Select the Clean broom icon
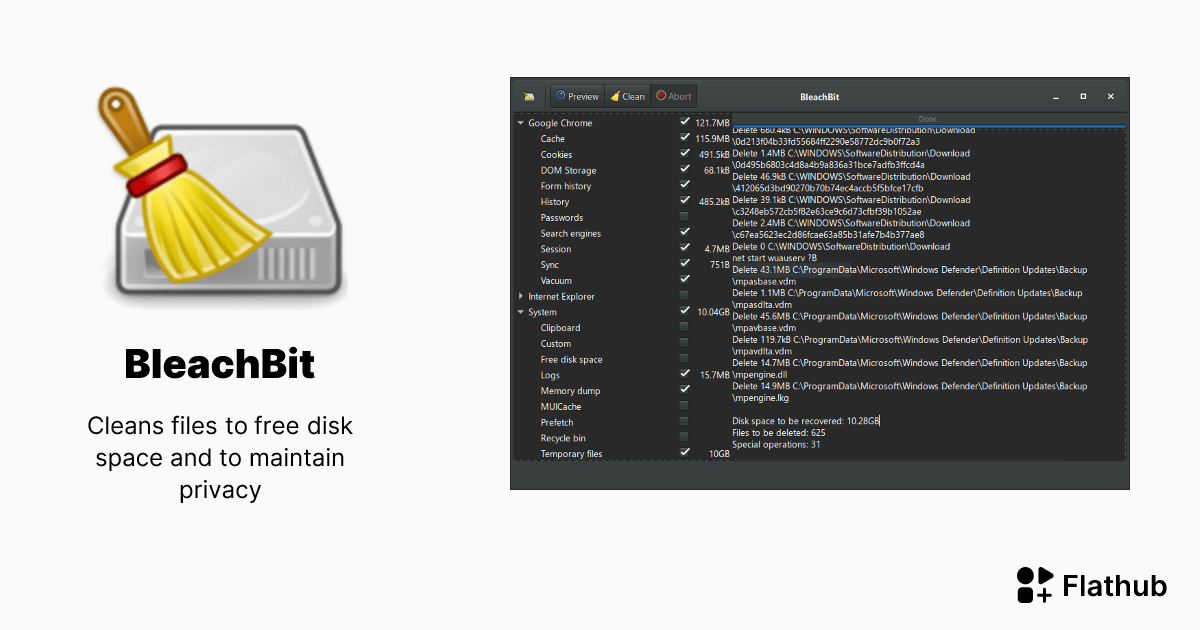1200x630 pixels. pyautogui.click(x=616, y=95)
